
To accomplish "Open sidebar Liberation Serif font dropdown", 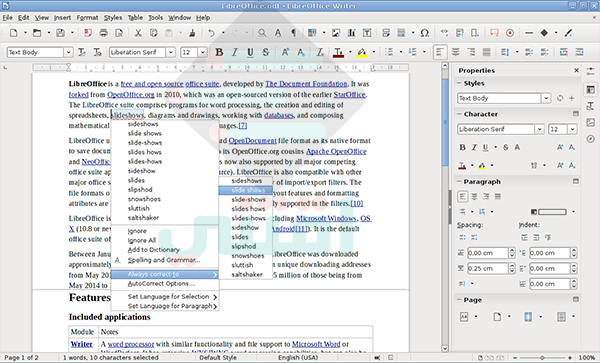I will point(539,129).
